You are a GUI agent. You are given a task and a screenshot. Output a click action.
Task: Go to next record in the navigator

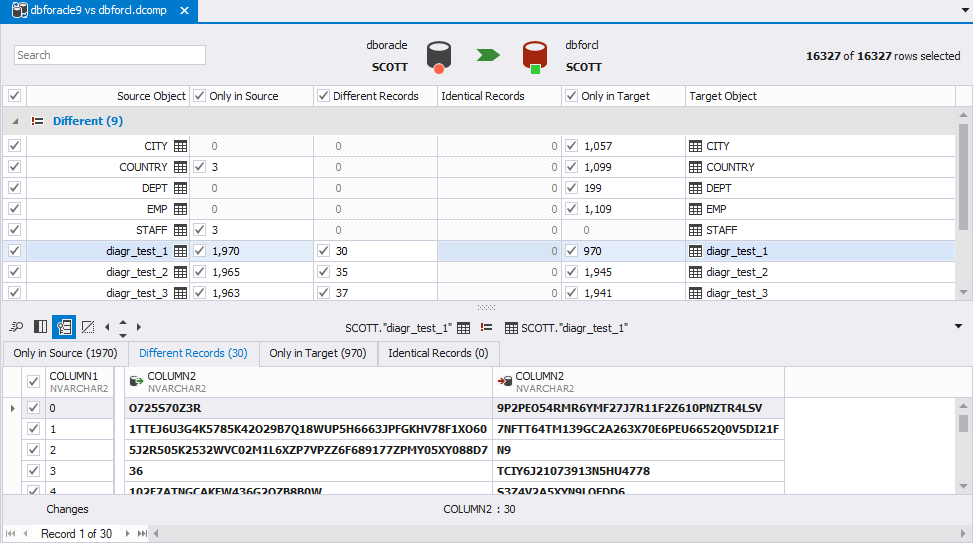(126, 534)
